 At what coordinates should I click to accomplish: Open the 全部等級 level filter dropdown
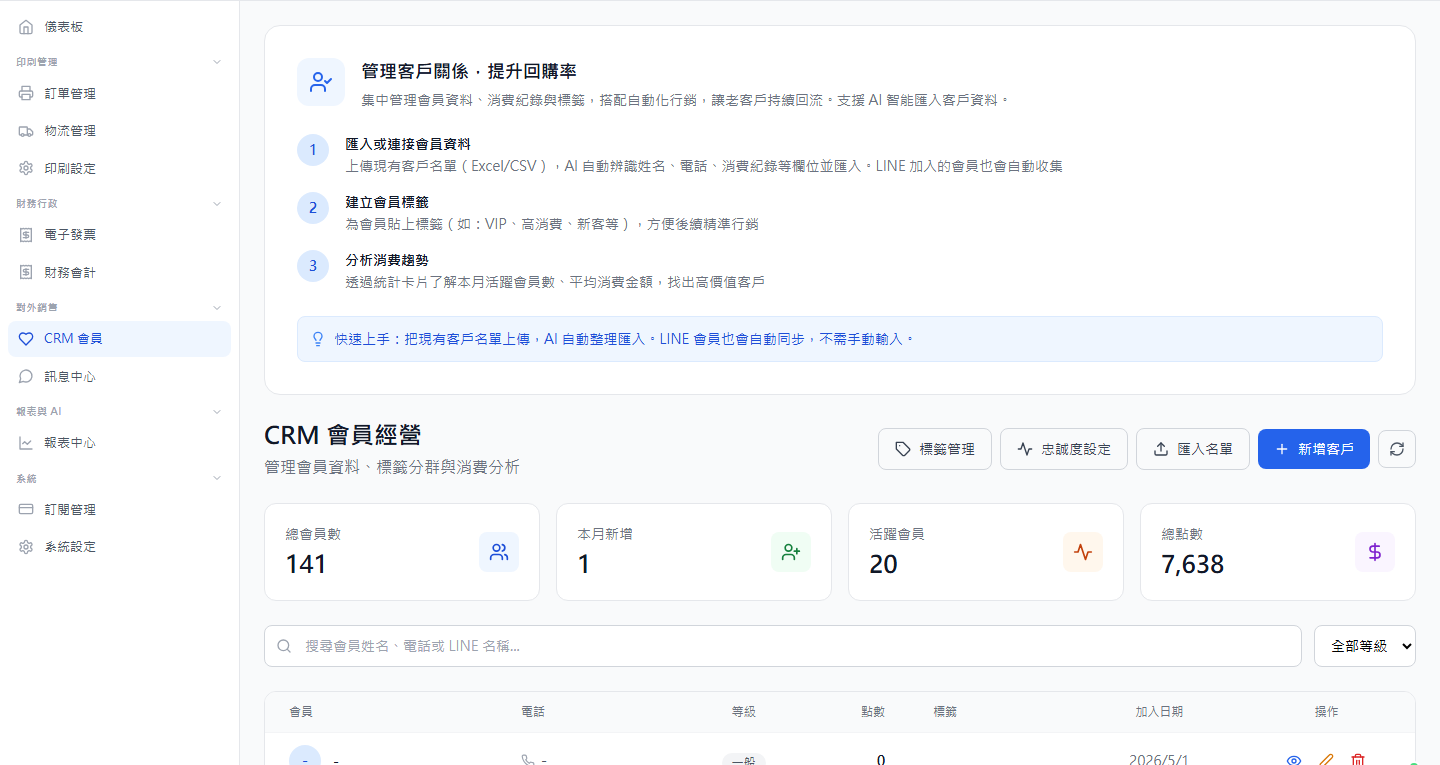[1365, 646]
